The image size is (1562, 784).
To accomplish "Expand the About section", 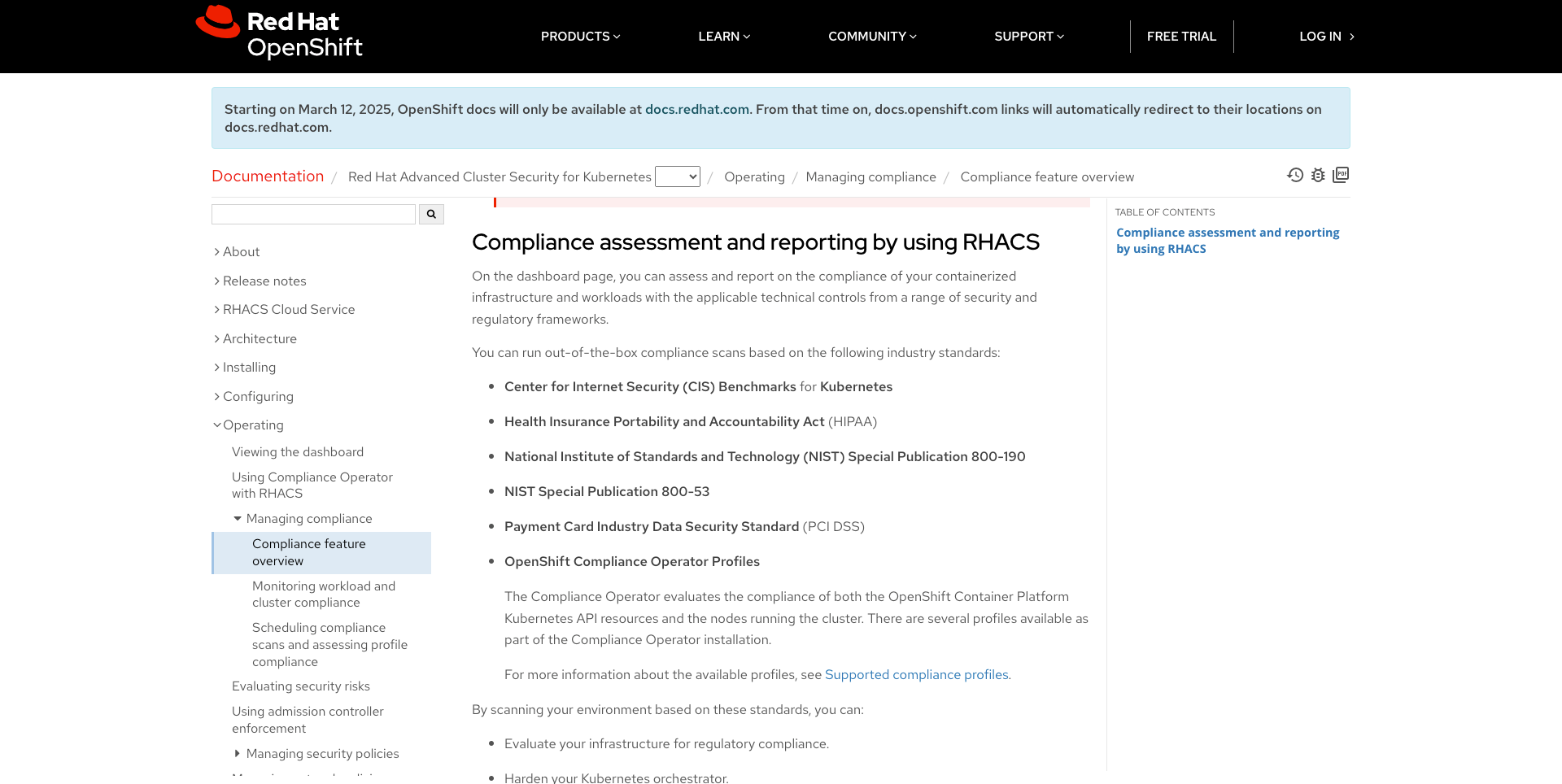I will click(237, 252).
